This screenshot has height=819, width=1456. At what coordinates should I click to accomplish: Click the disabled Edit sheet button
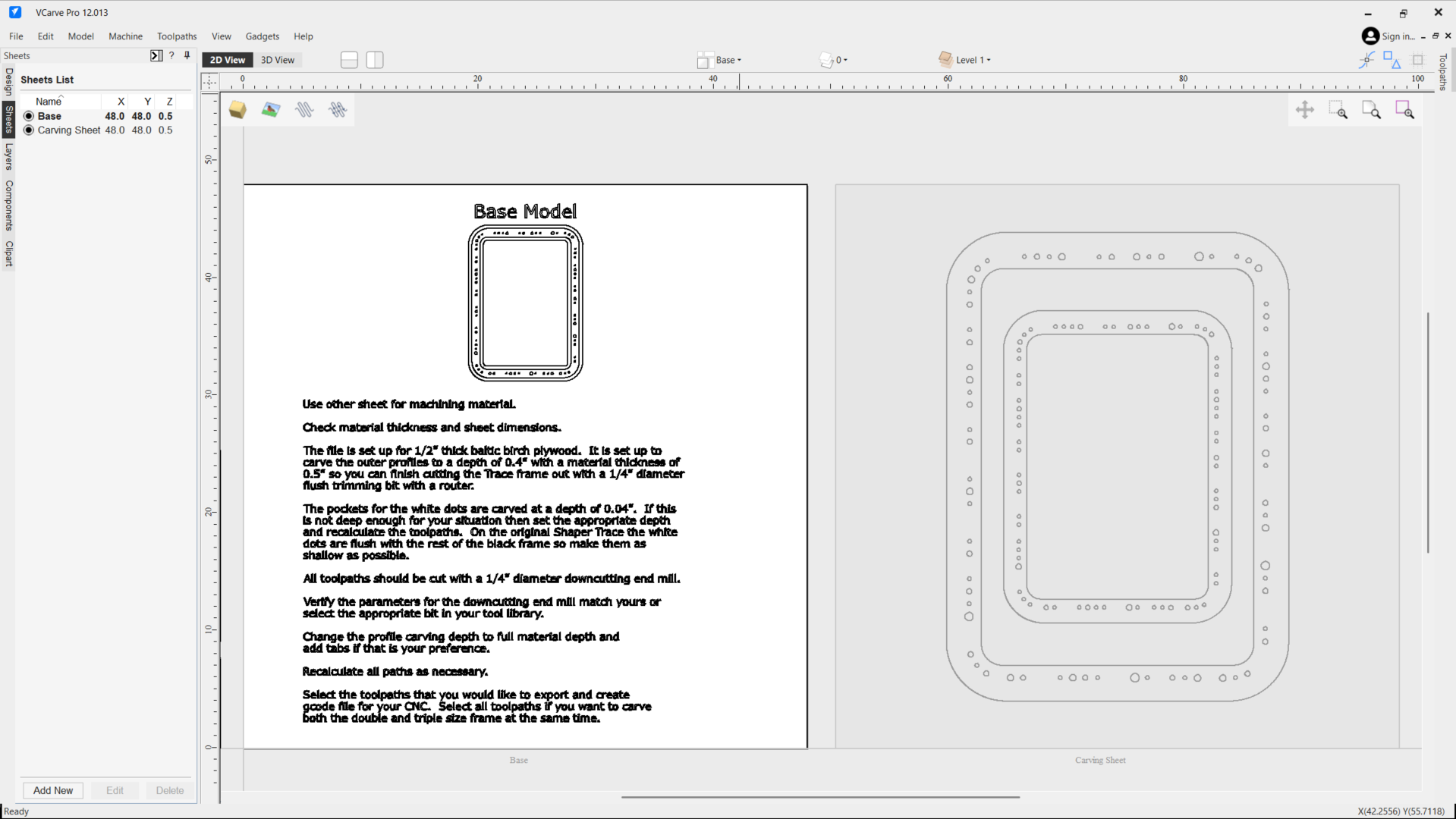(x=115, y=790)
